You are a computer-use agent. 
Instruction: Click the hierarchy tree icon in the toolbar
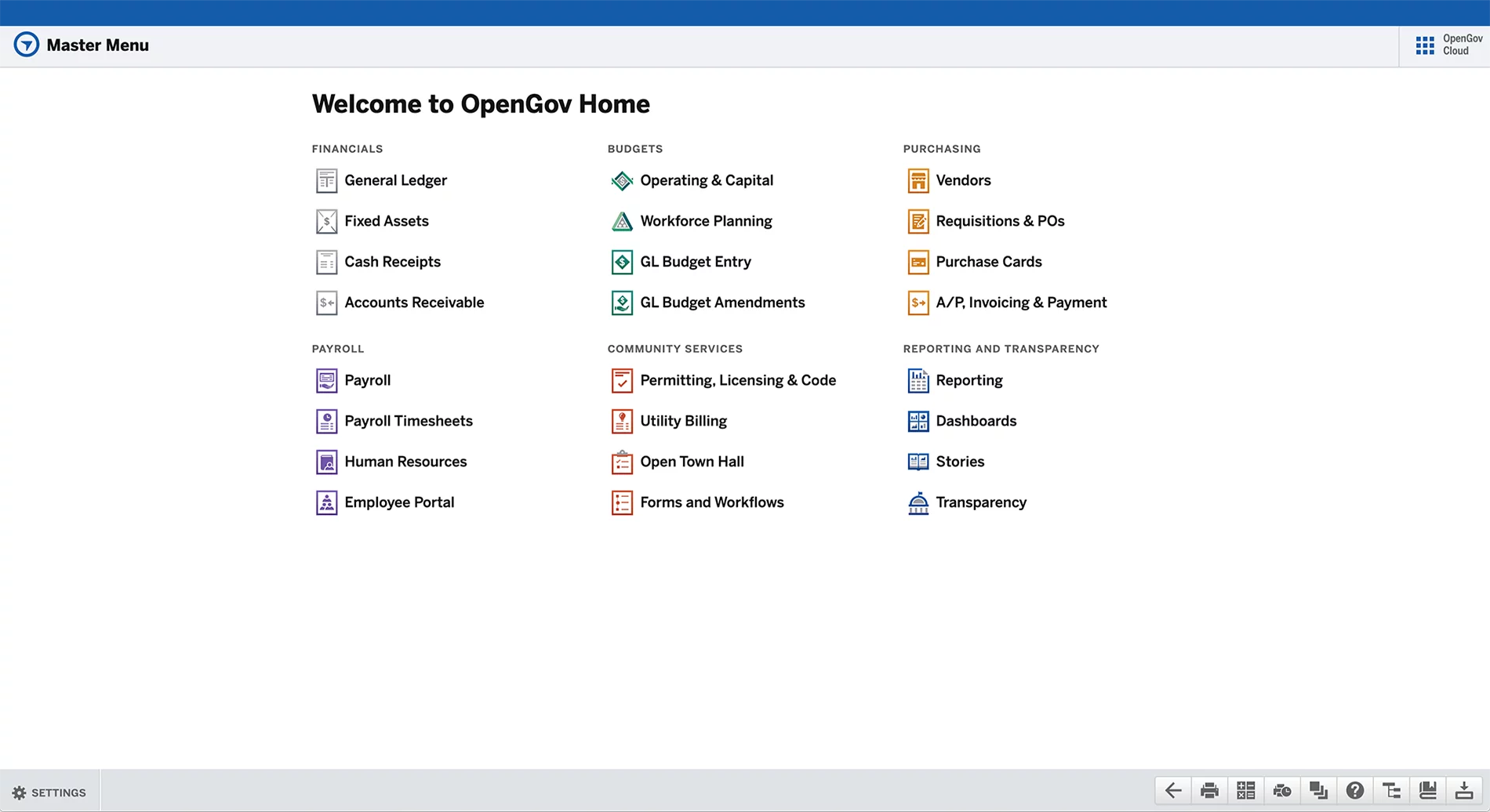[1391, 790]
